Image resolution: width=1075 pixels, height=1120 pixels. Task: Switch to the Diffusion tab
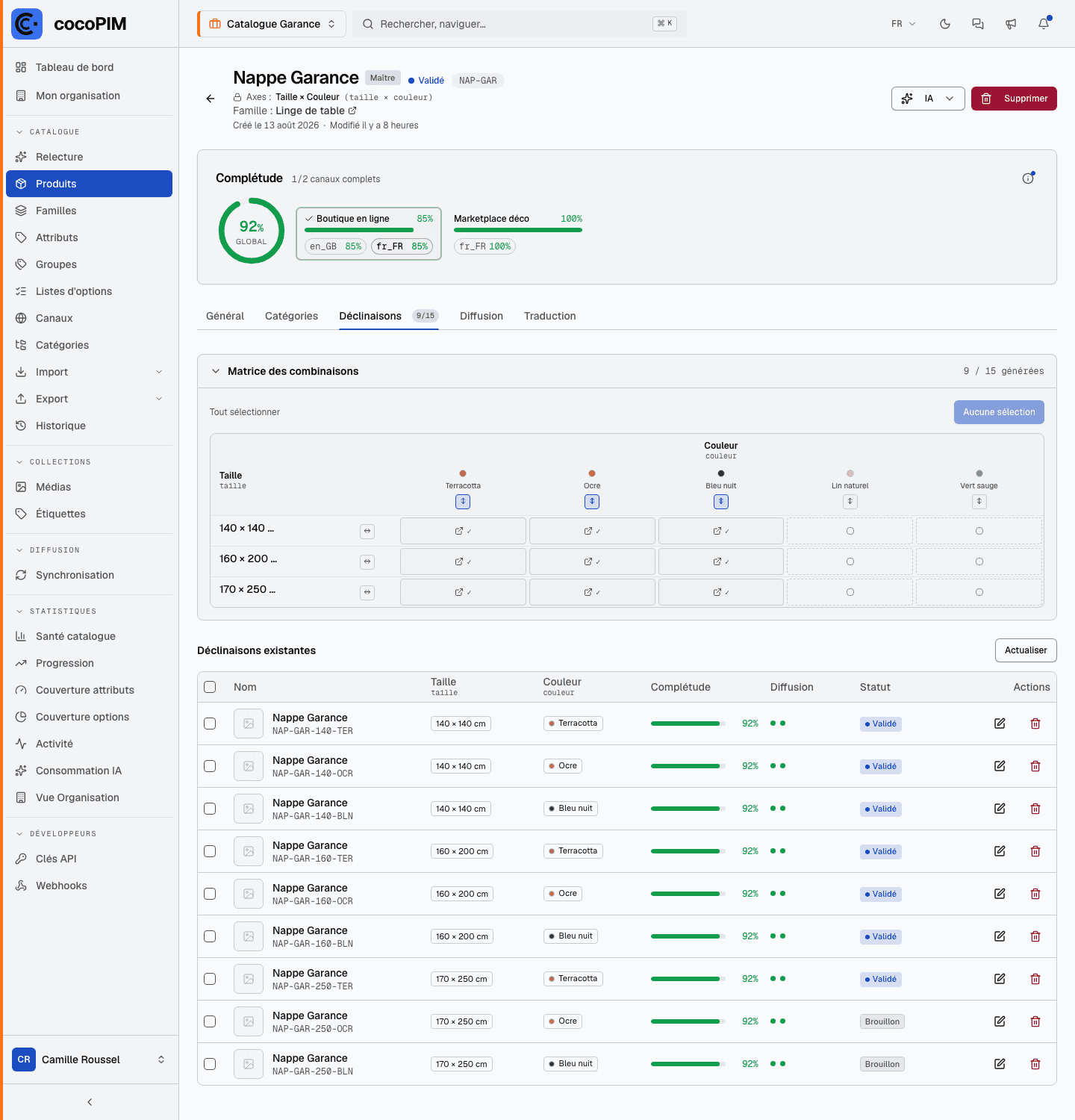482,316
